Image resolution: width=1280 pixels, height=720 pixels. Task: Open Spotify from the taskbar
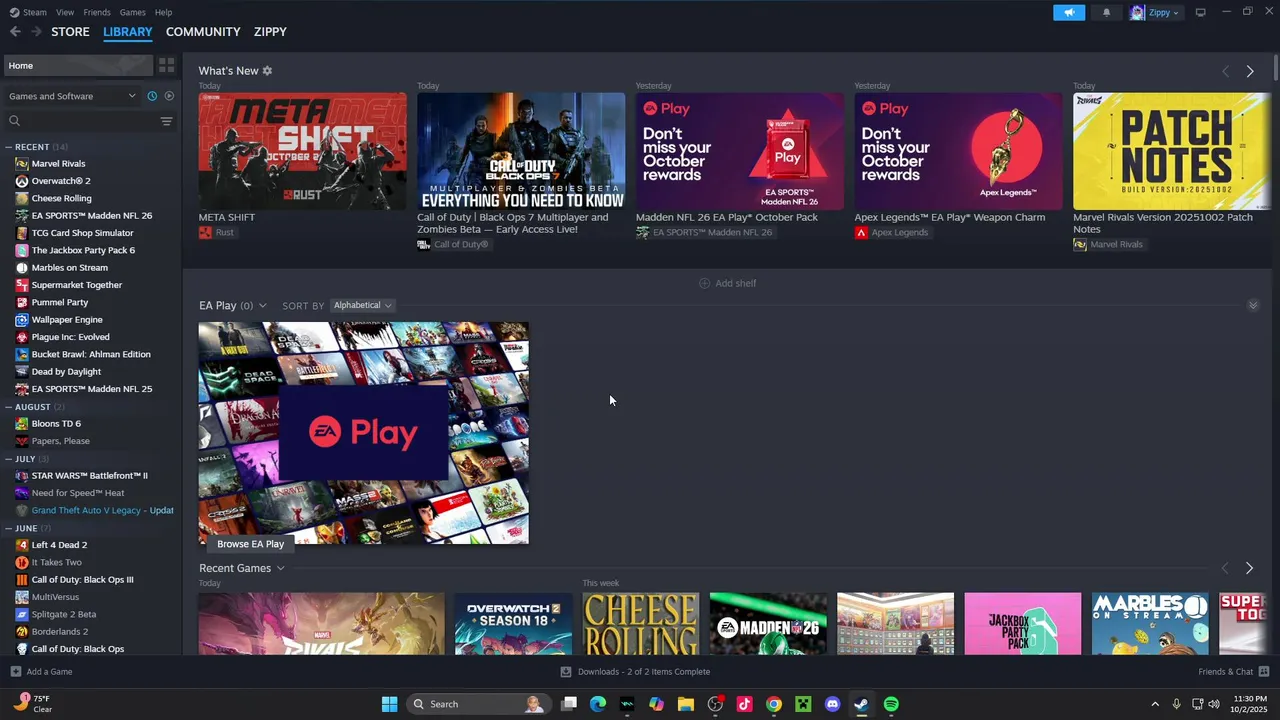tap(891, 704)
